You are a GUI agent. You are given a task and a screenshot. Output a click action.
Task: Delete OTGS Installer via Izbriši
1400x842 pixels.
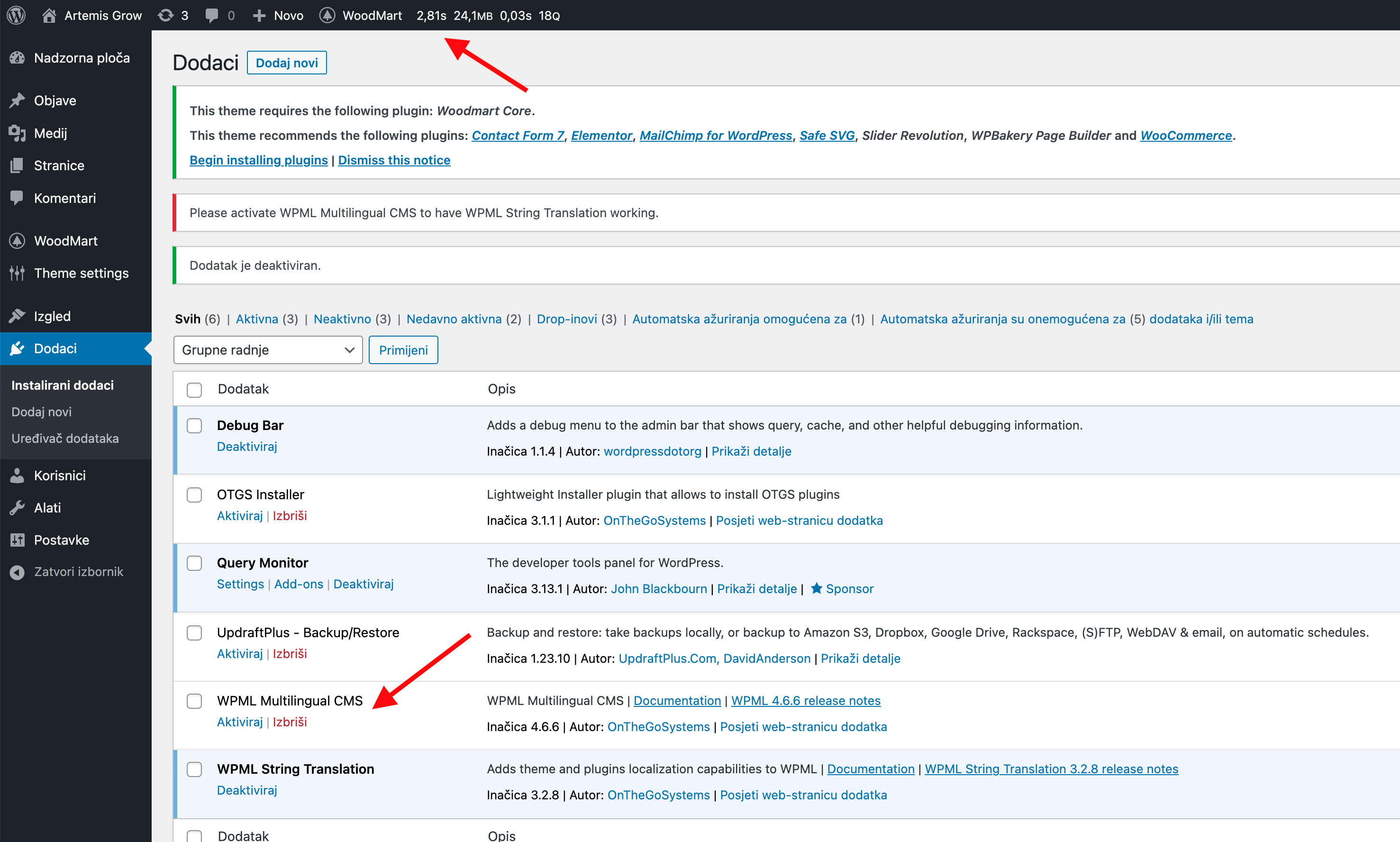290,516
